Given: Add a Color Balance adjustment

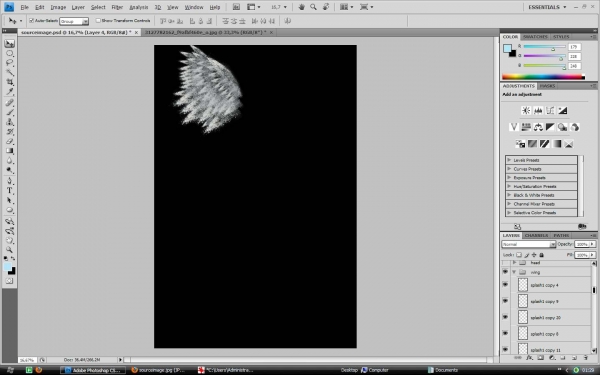Looking at the screenshot, I should point(538,127).
